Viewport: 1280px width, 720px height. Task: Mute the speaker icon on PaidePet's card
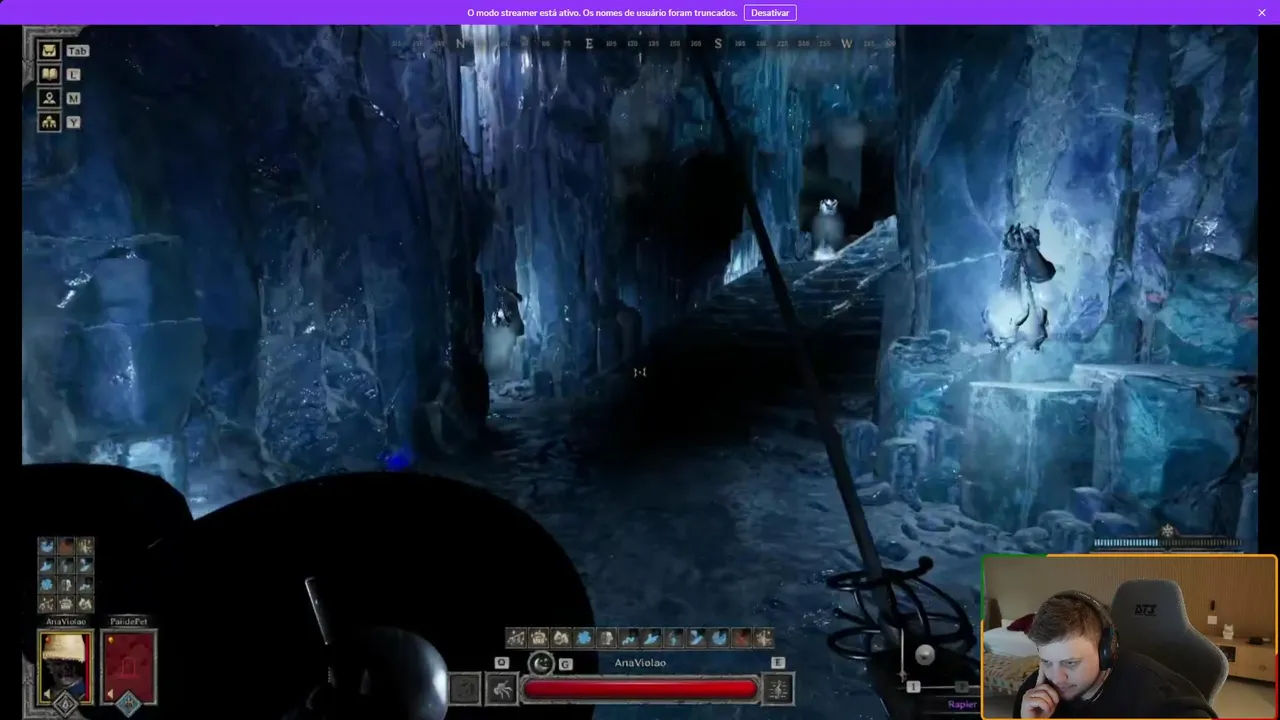110,694
